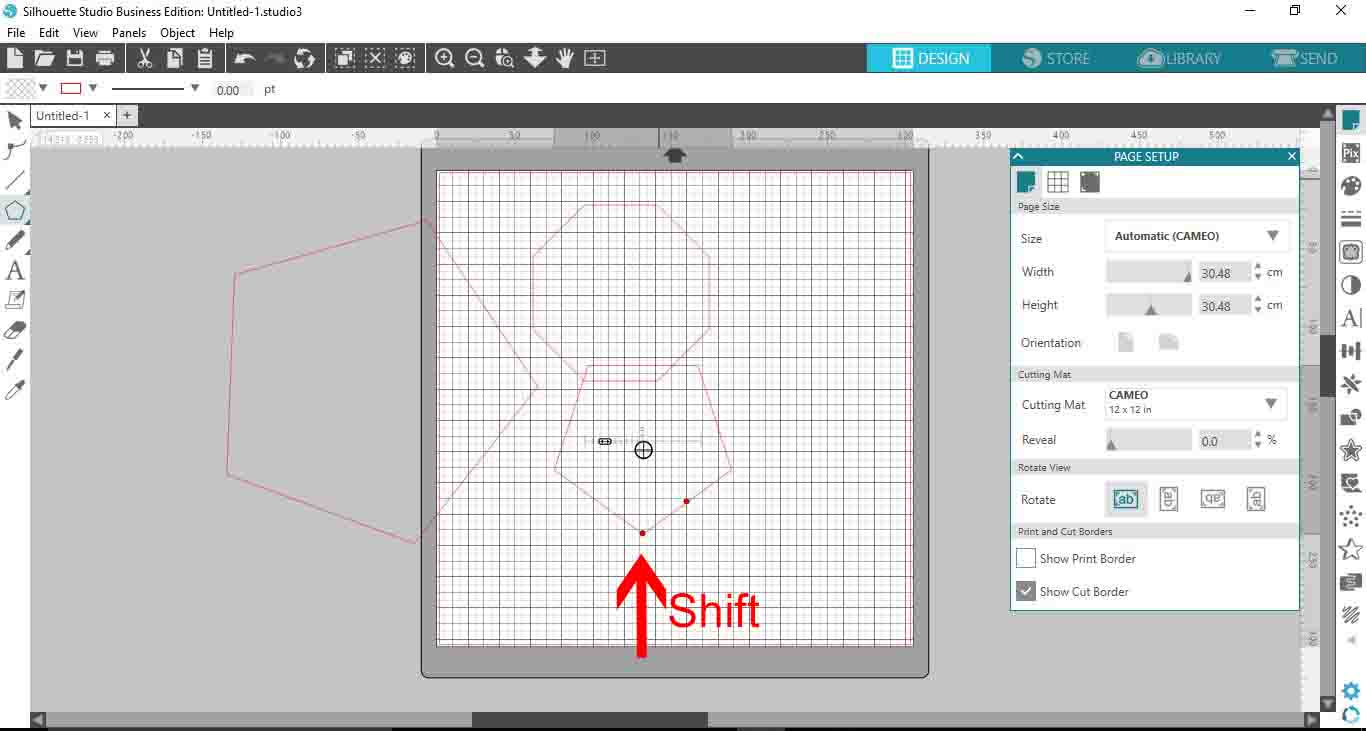Cut selection with the scissors icon

coord(145,58)
